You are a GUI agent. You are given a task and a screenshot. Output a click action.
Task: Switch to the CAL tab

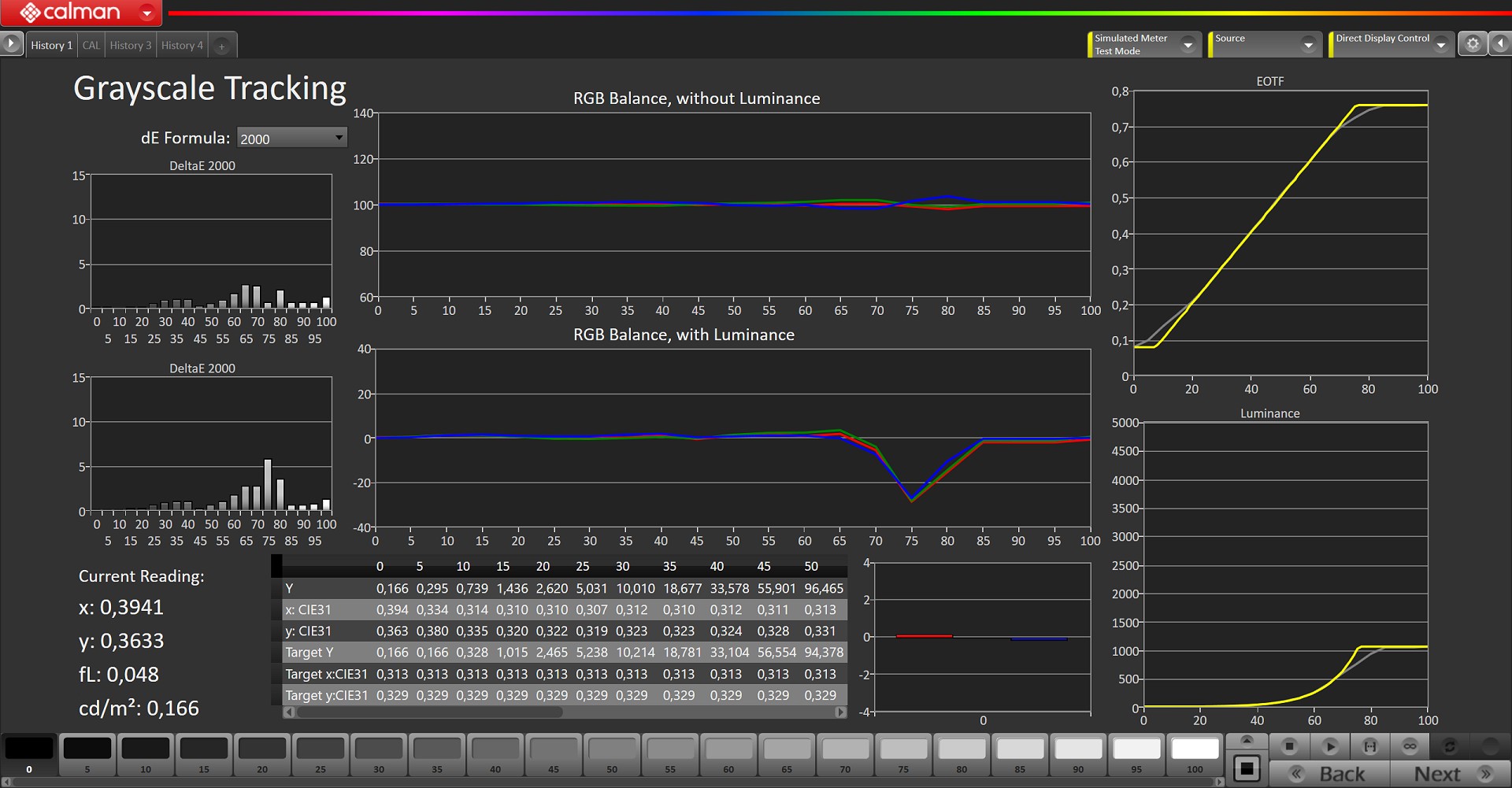pyautogui.click(x=91, y=46)
